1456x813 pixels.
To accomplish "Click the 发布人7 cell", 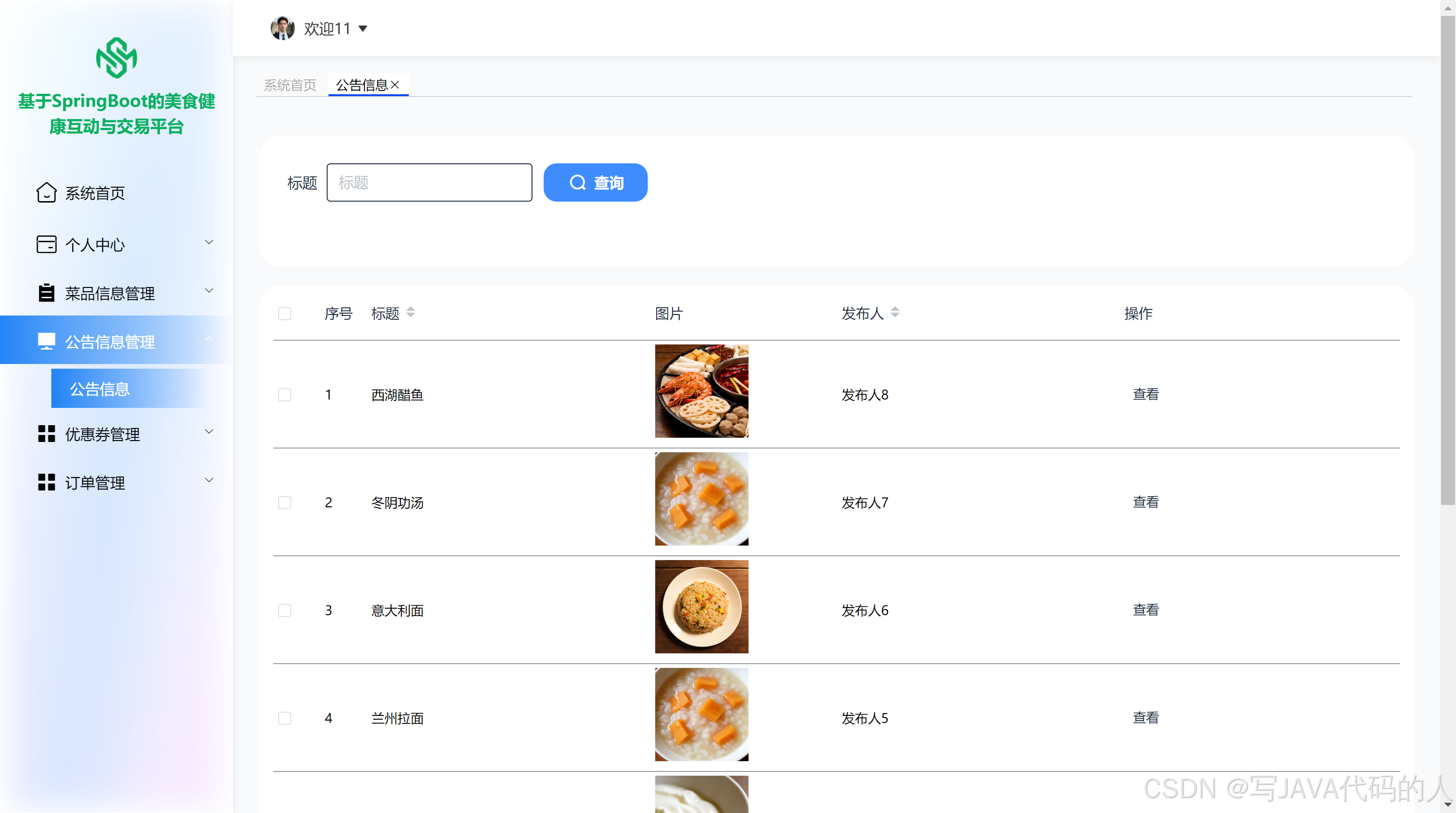I will click(x=865, y=503).
